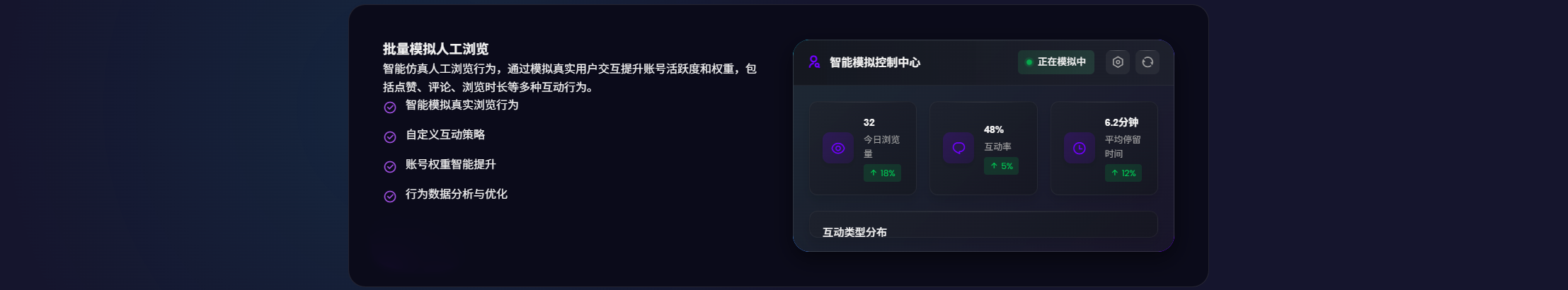This screenshot has width=1568, height=290.
Task: Select the 自定义互动策略 list item text
Action: (445, 134)
